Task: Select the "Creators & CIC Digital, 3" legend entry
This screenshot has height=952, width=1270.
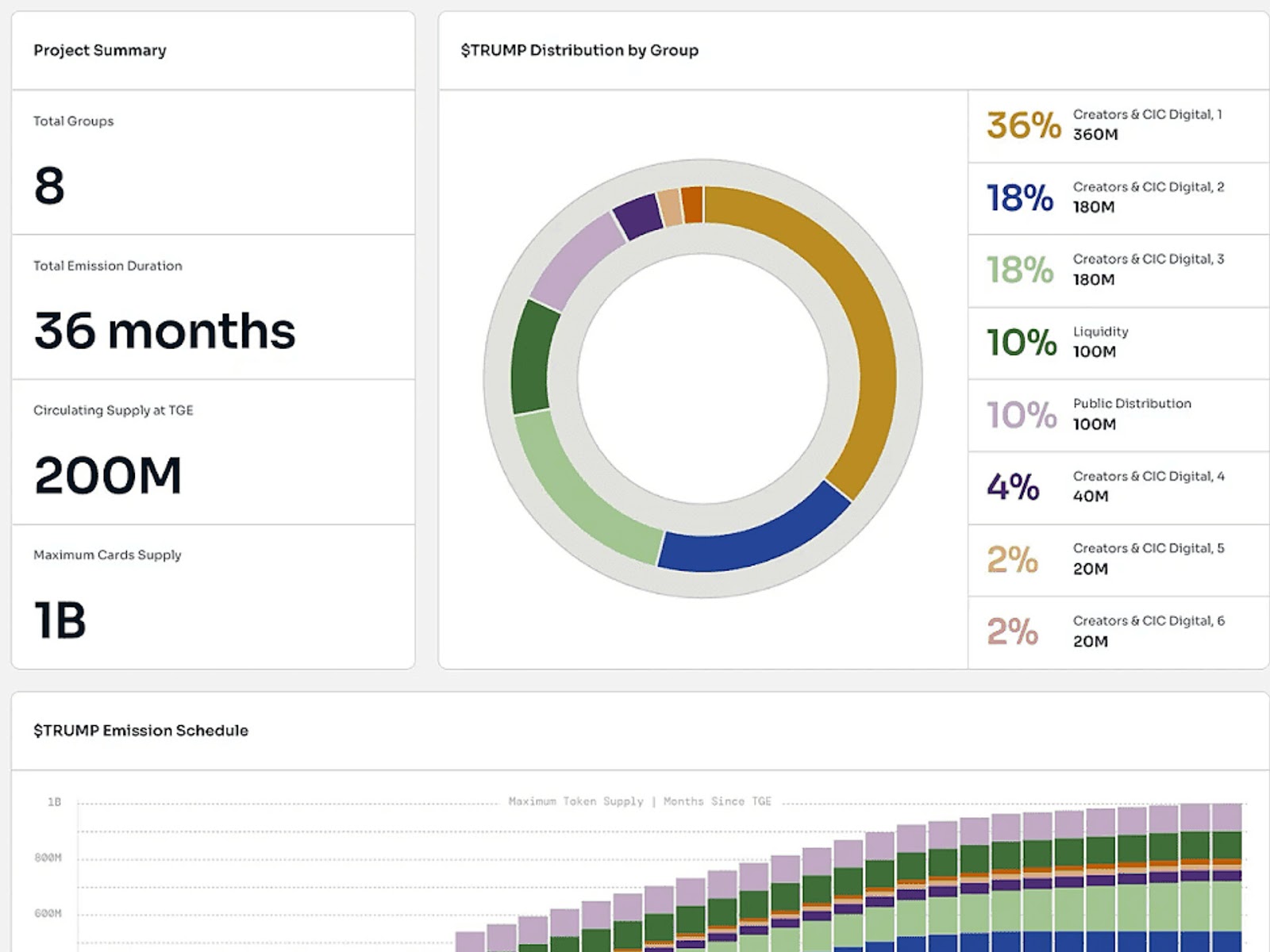Action: click(1118, 271)
